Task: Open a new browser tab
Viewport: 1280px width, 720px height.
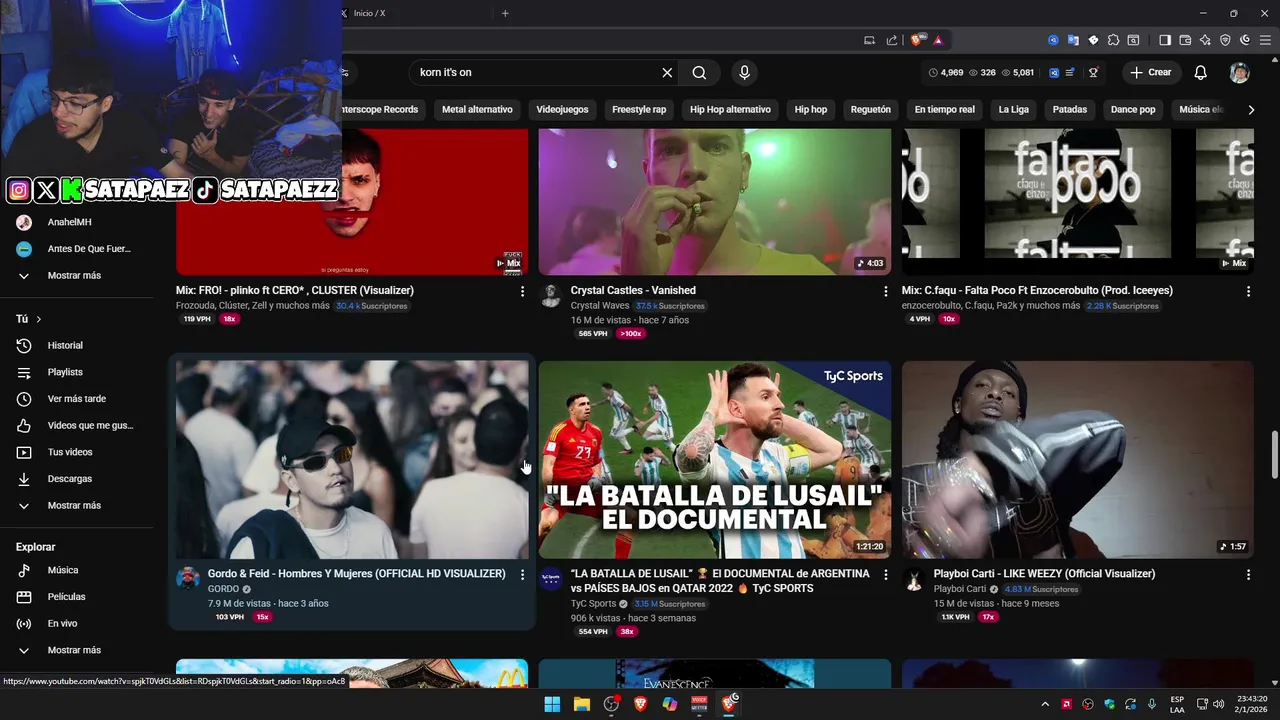Action: 505,13
